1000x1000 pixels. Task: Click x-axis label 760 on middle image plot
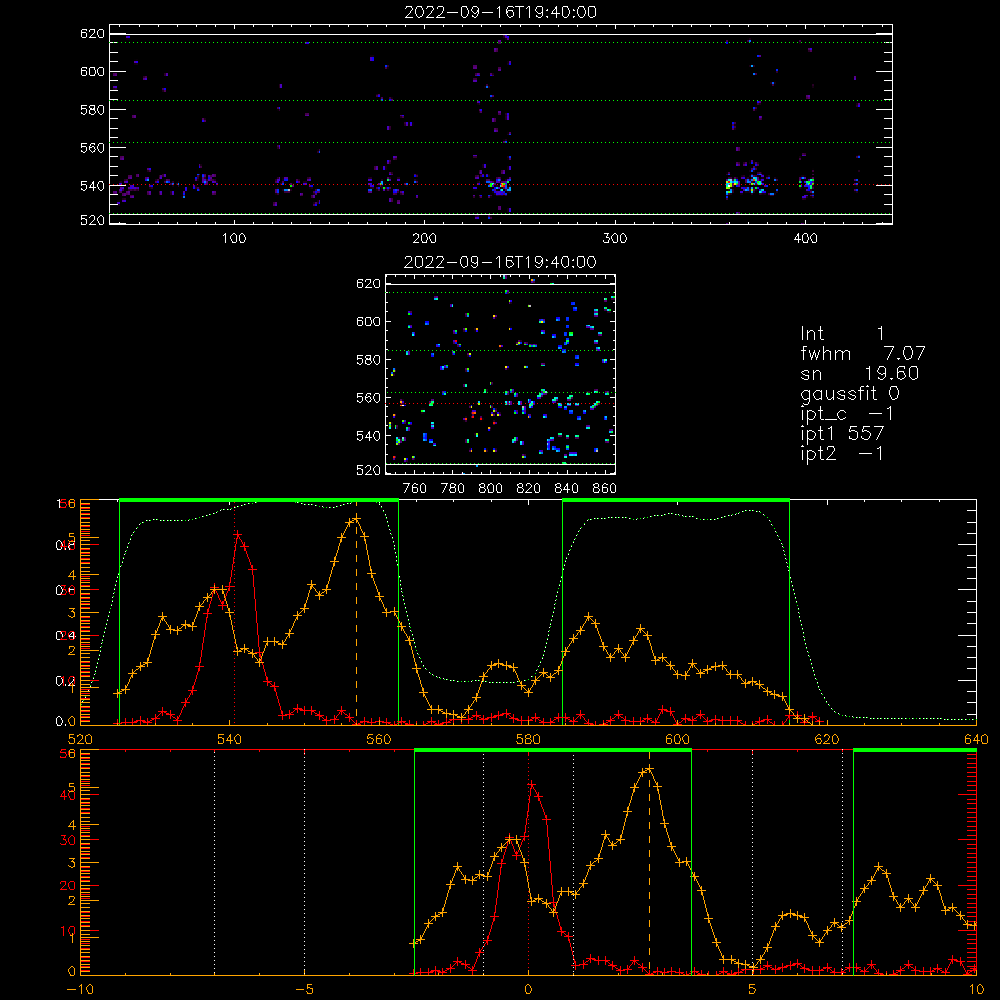click(415, 489)
